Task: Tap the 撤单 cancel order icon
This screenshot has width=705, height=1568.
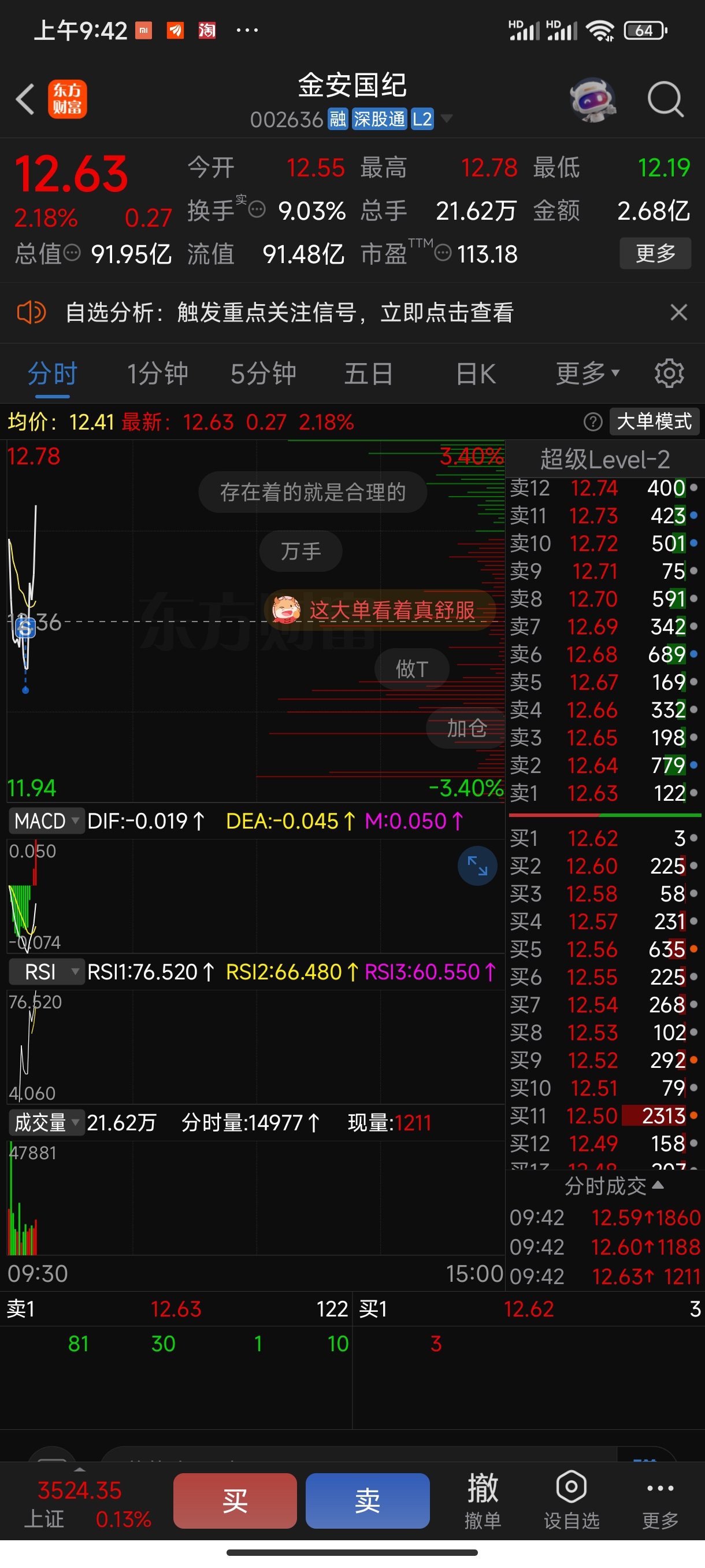Action: (x=483, y=1501)
